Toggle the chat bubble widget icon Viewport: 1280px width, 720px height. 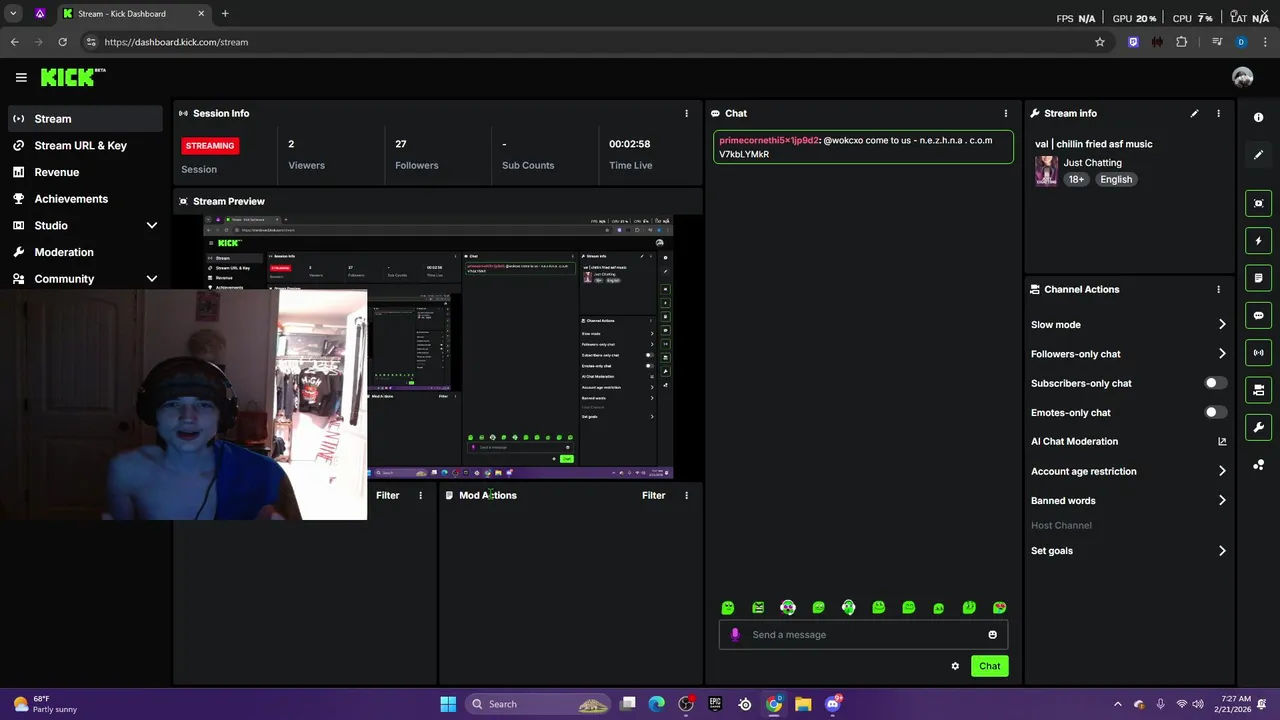[1258, 315]
